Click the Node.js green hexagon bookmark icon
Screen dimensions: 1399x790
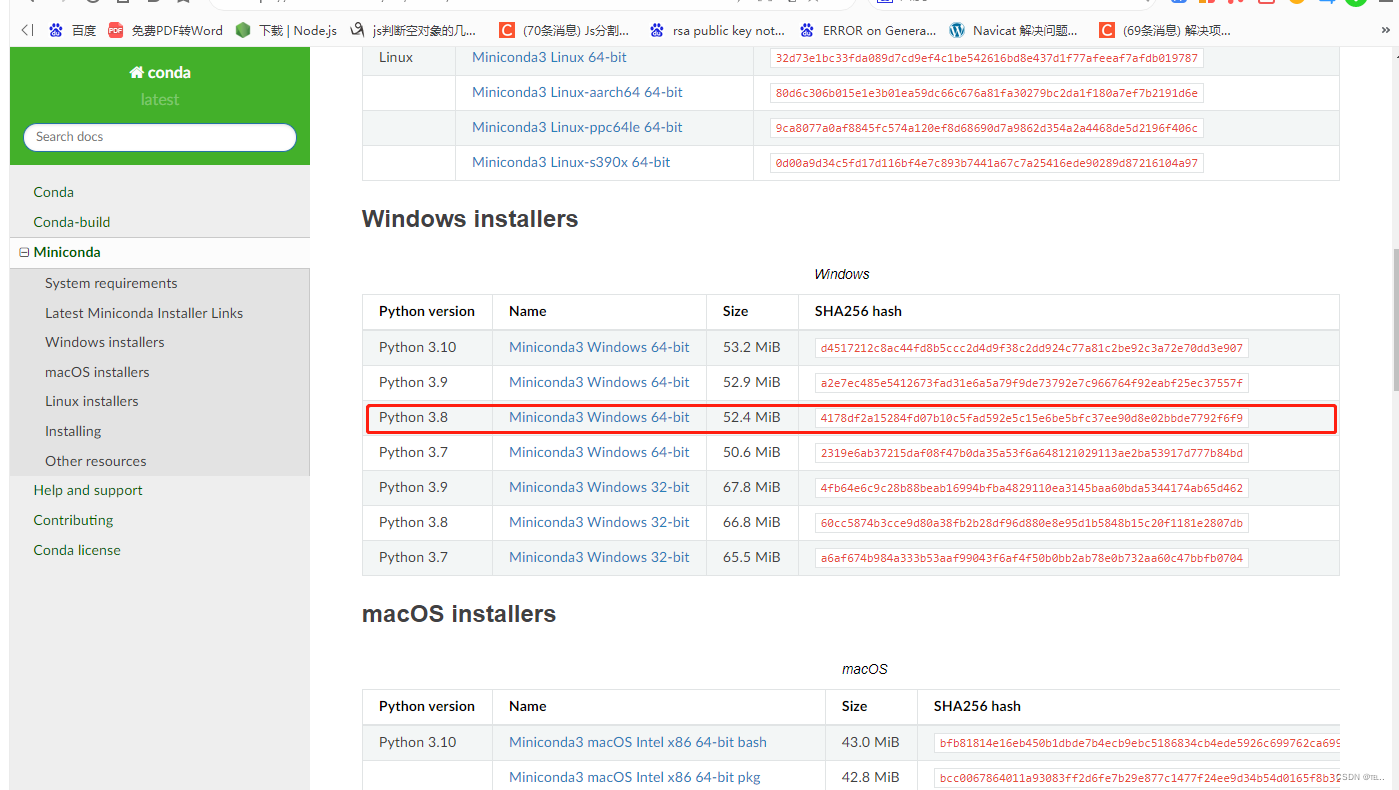(243, 30)
